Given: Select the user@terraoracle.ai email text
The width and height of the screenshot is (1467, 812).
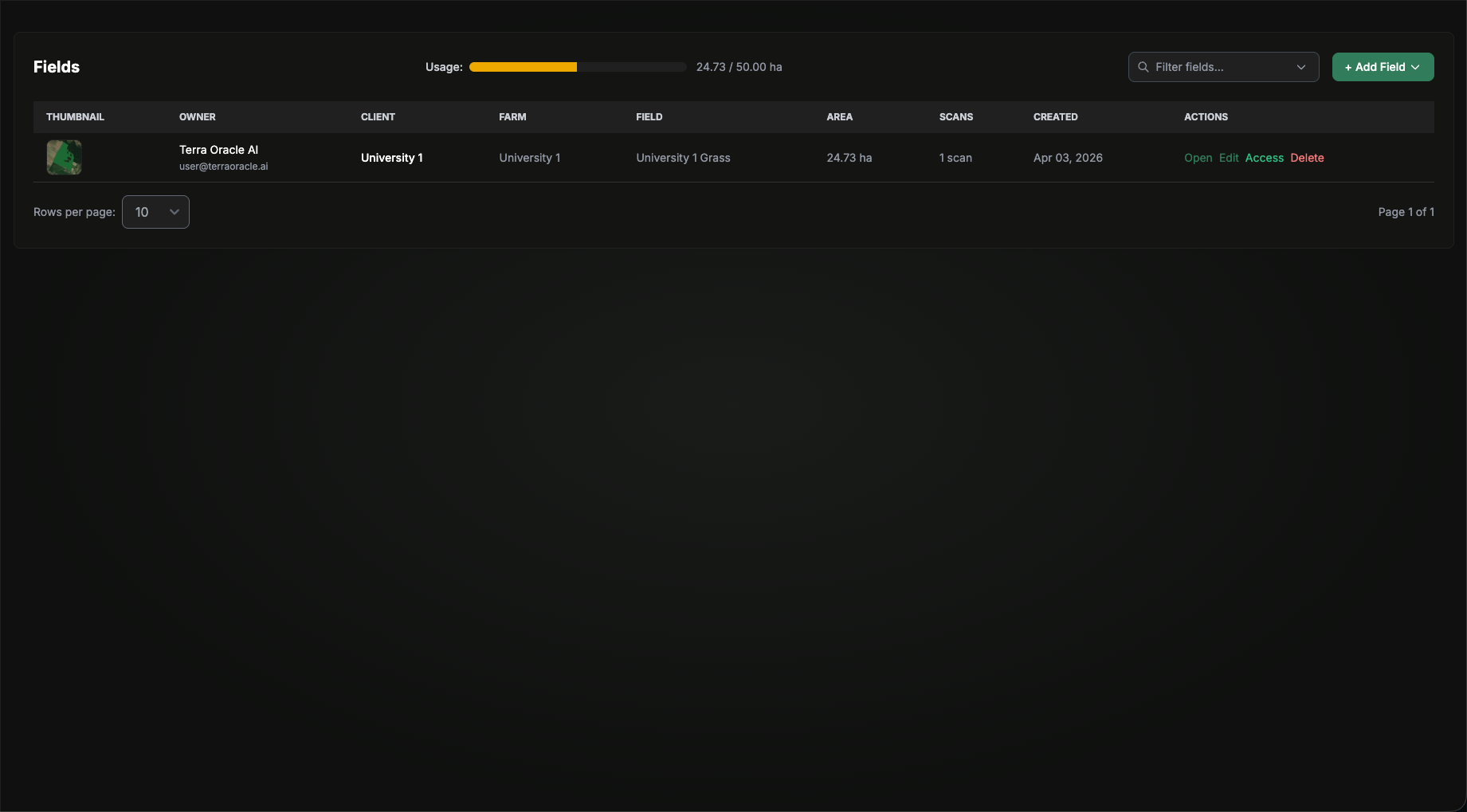Looking at the screenshot, I should [223, 166].
